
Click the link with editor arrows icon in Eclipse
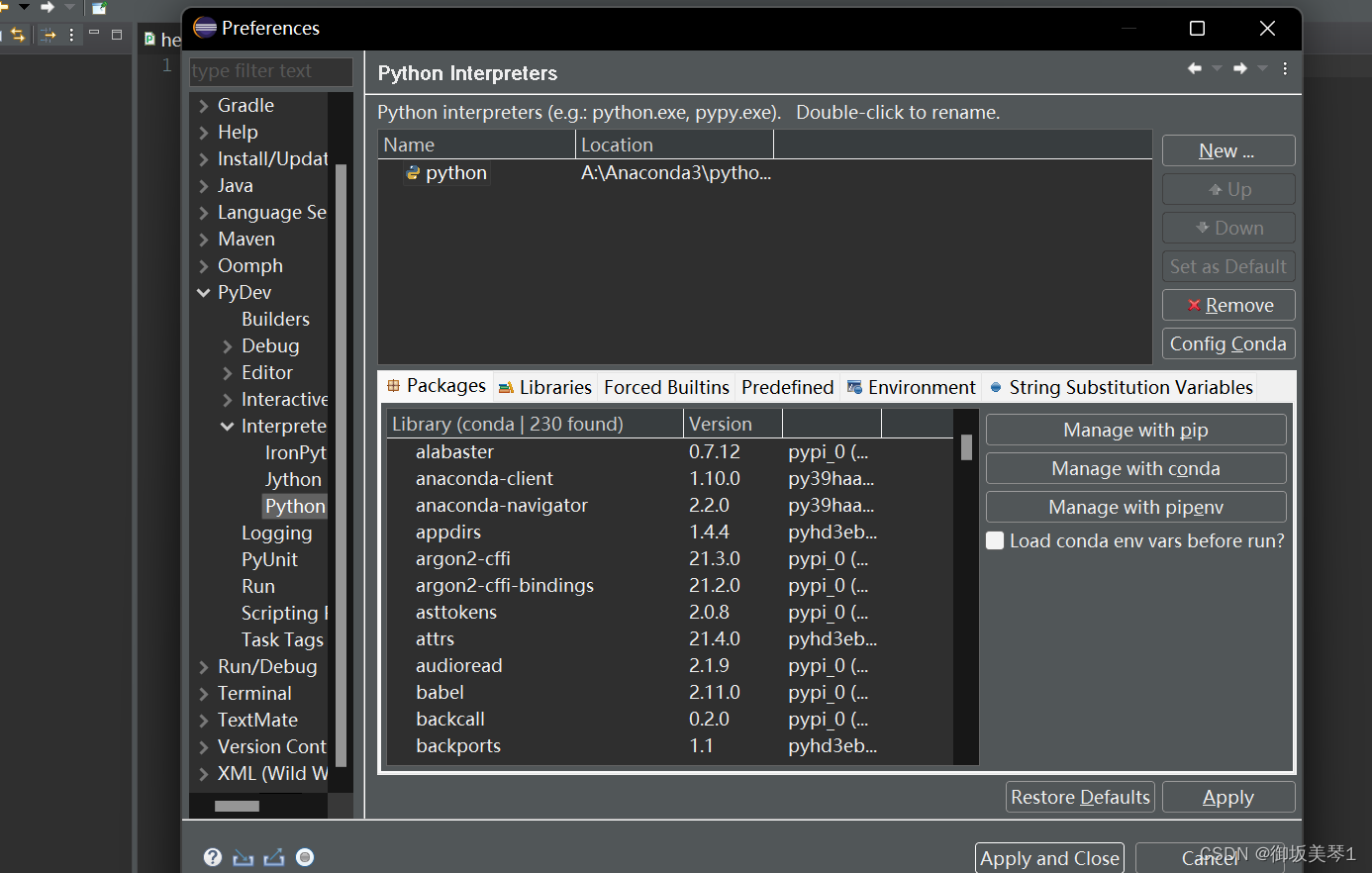click(17, 35)
